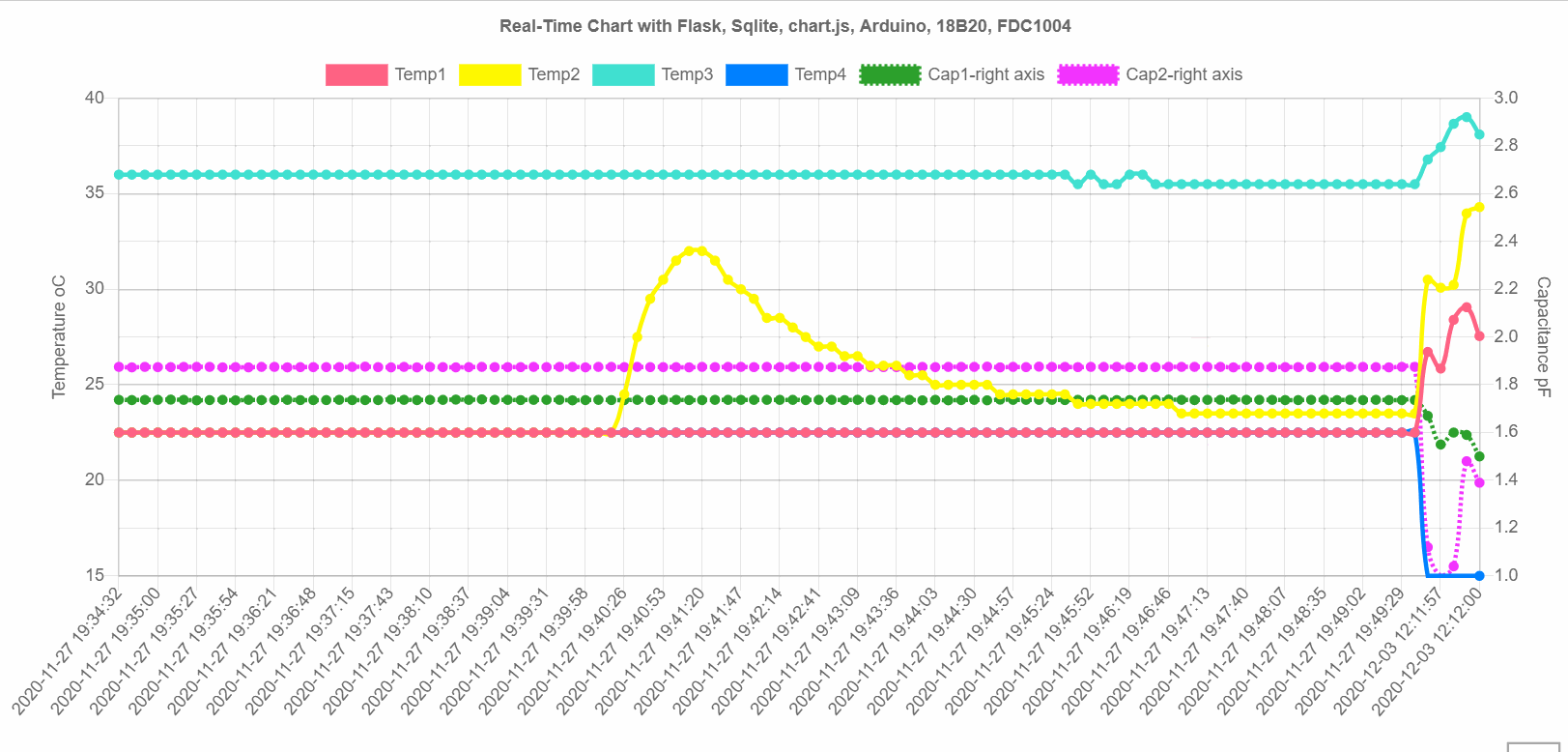Click timestamp label 2020-11-27 19:41:20
This screenshot has width=1568, height=752.
point(650,651)
